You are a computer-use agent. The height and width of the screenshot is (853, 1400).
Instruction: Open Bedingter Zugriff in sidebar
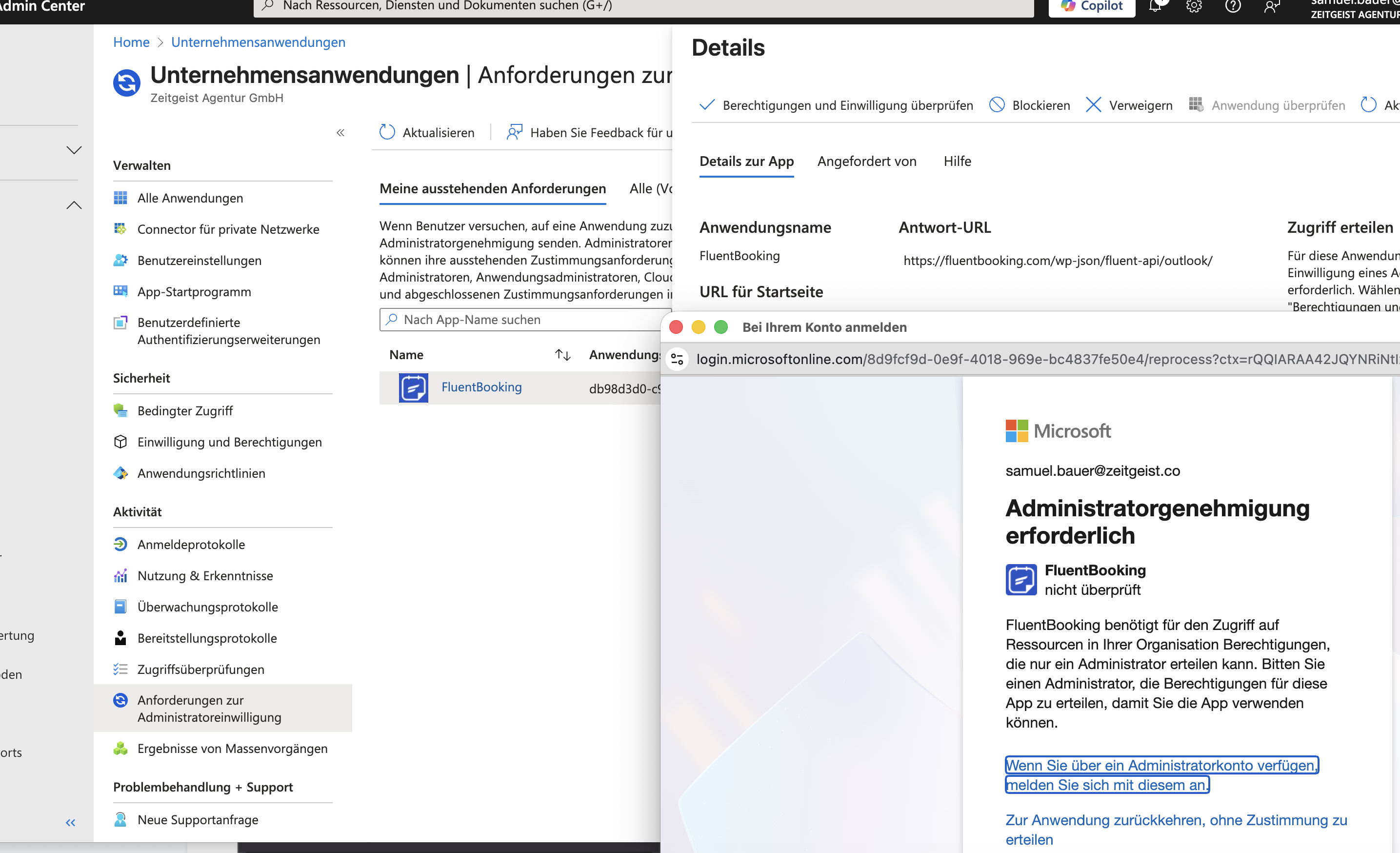185,410
